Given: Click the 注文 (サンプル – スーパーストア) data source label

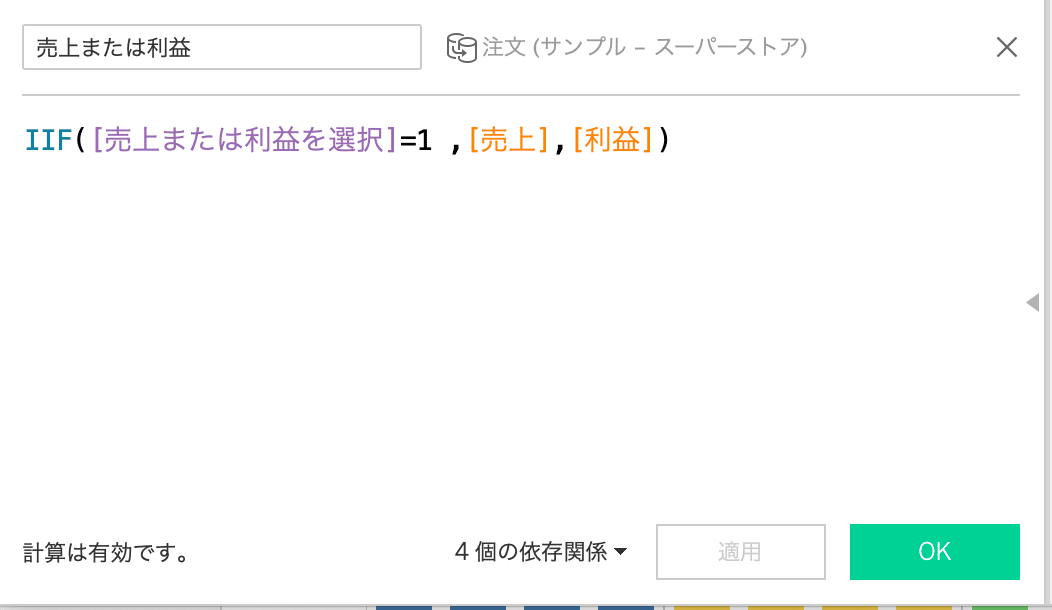Looking at the screenshot, I should click(x=645, y=47).
